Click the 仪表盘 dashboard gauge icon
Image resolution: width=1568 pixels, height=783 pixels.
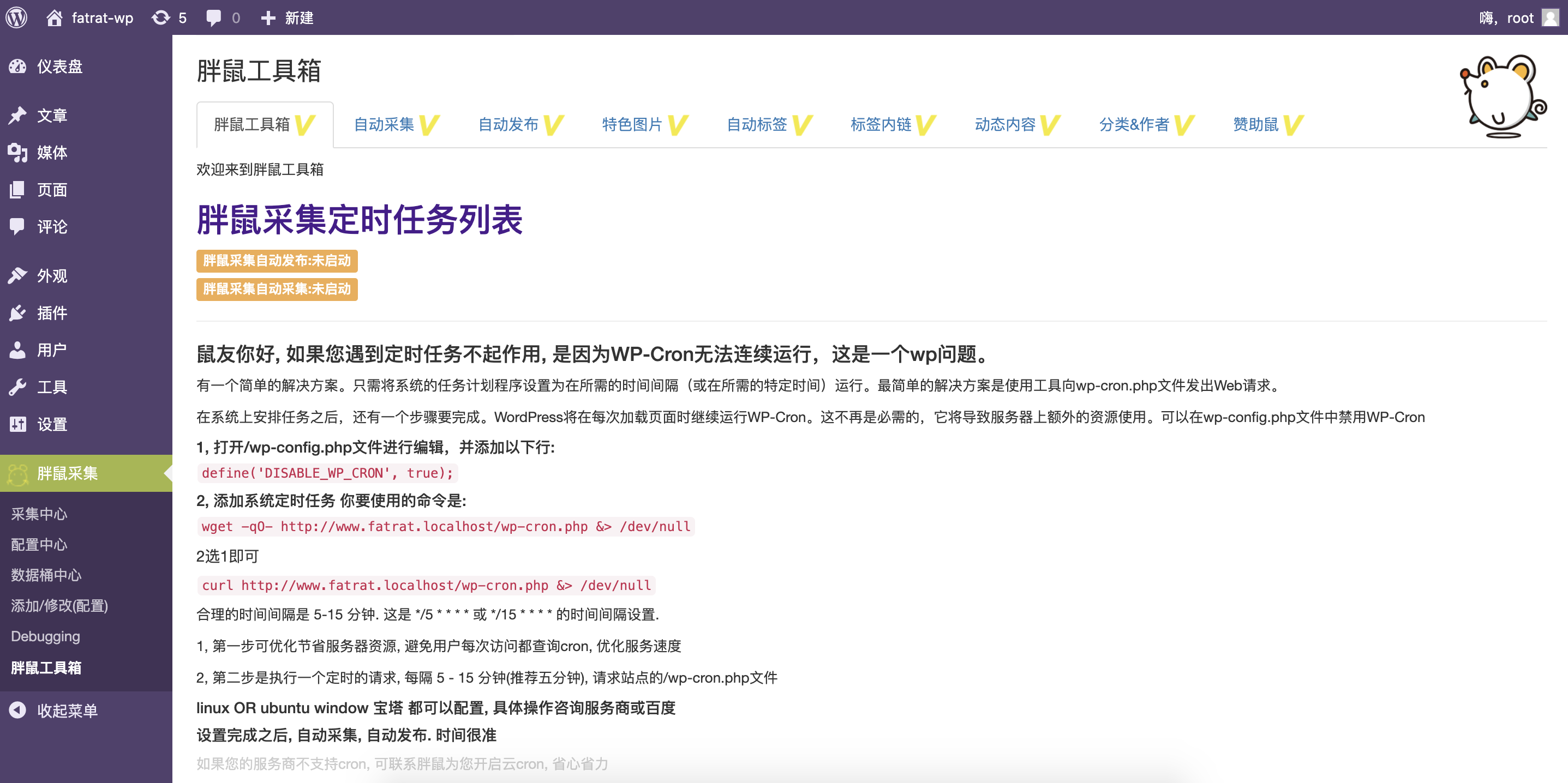[17, 67]
